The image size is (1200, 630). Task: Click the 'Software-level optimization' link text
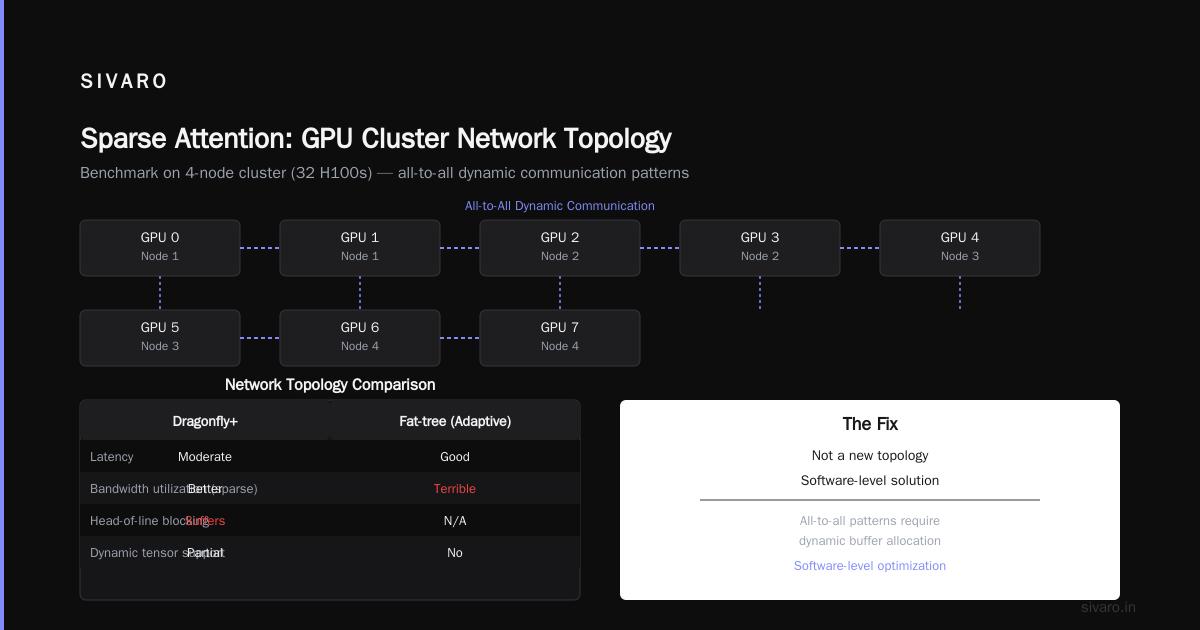(870, 566)
